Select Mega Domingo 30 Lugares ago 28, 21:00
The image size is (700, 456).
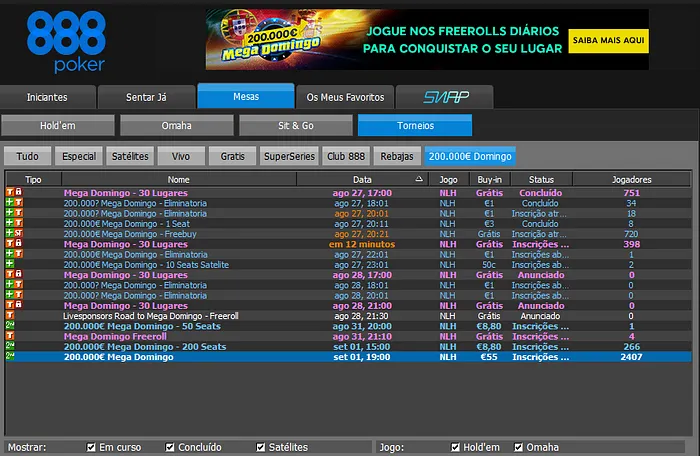(348, 306)
